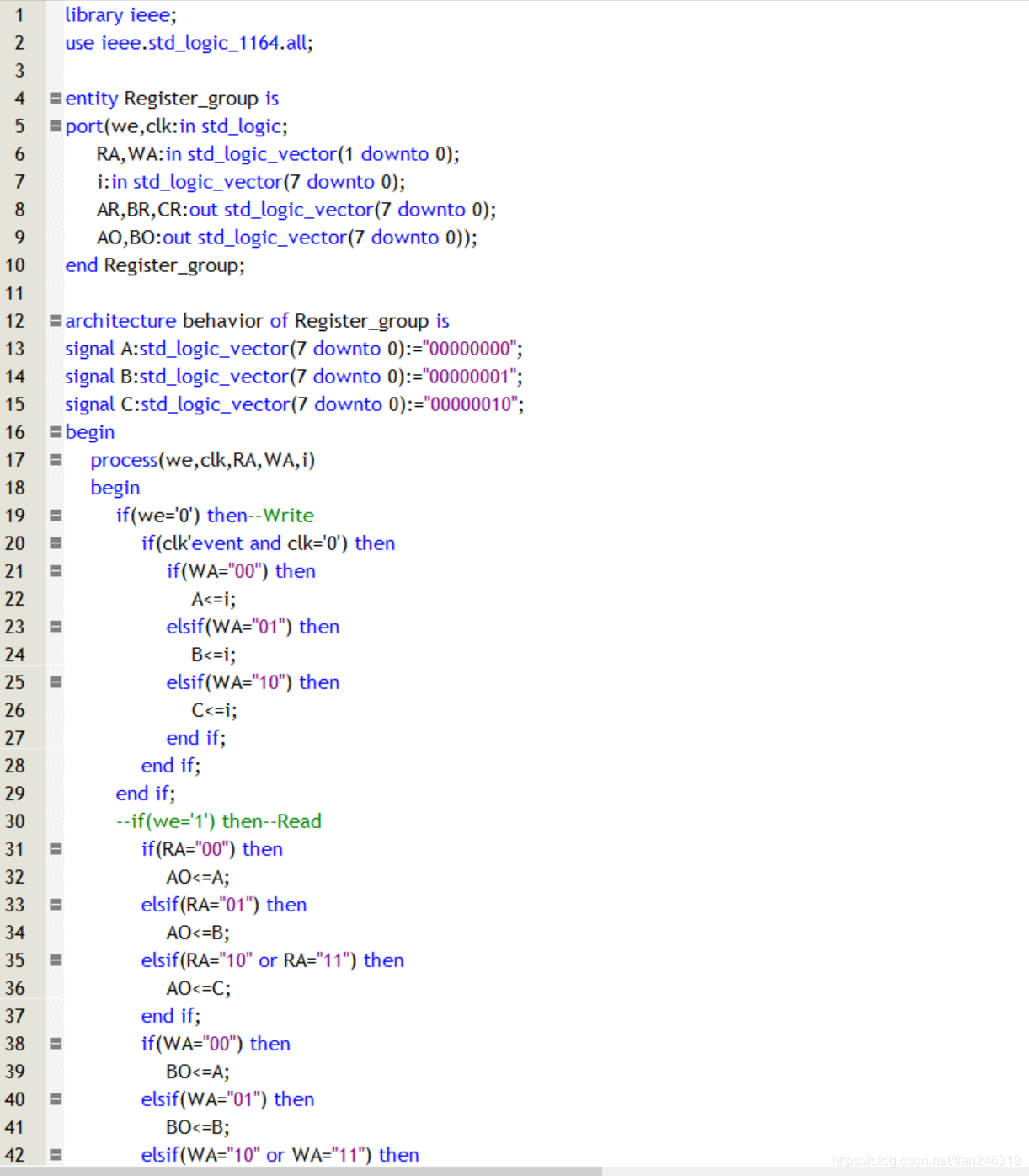Click 'end if;' on line 28
1029x1176 pixels.
click(171, 766)
